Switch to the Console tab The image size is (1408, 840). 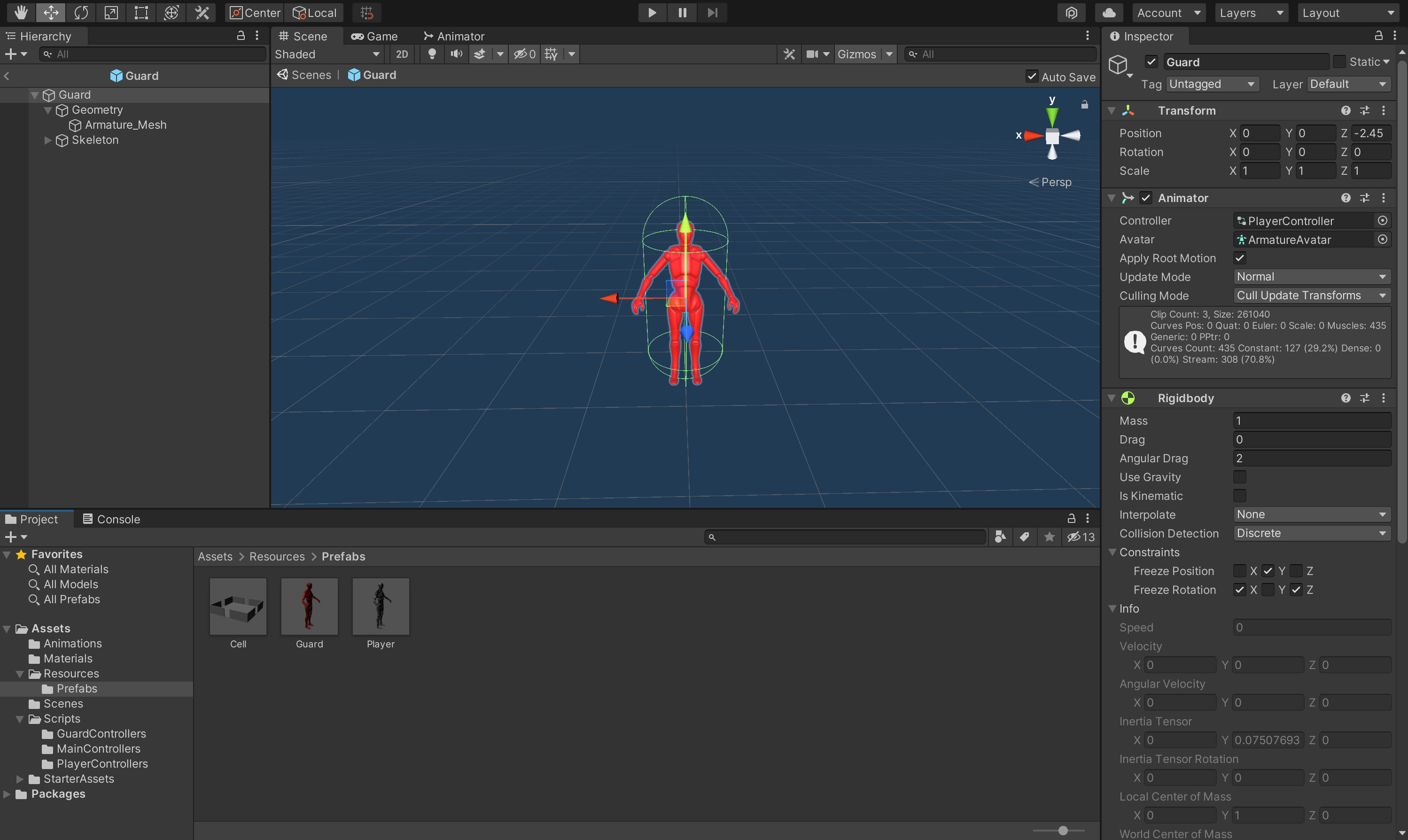(x=111, y=519)
